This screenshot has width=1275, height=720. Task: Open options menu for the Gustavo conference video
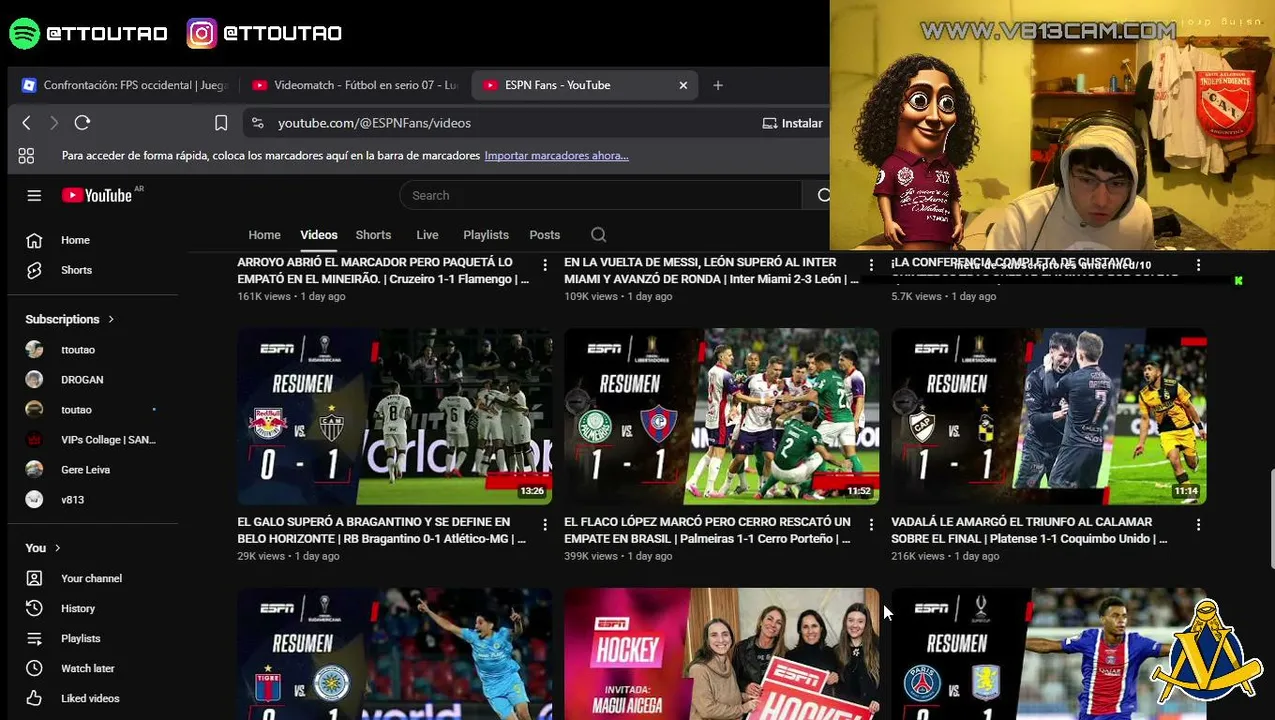coord(1198,265)
